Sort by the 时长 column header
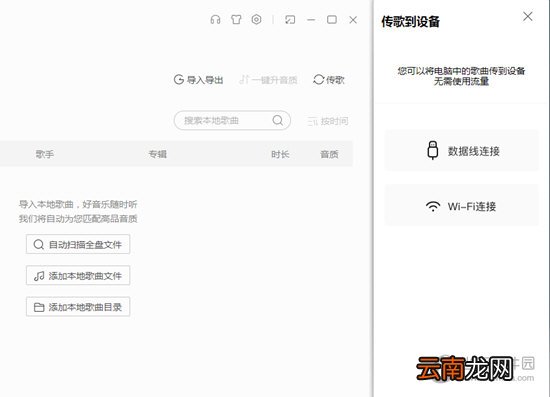550x397 pixels. (x=280, y=154)
